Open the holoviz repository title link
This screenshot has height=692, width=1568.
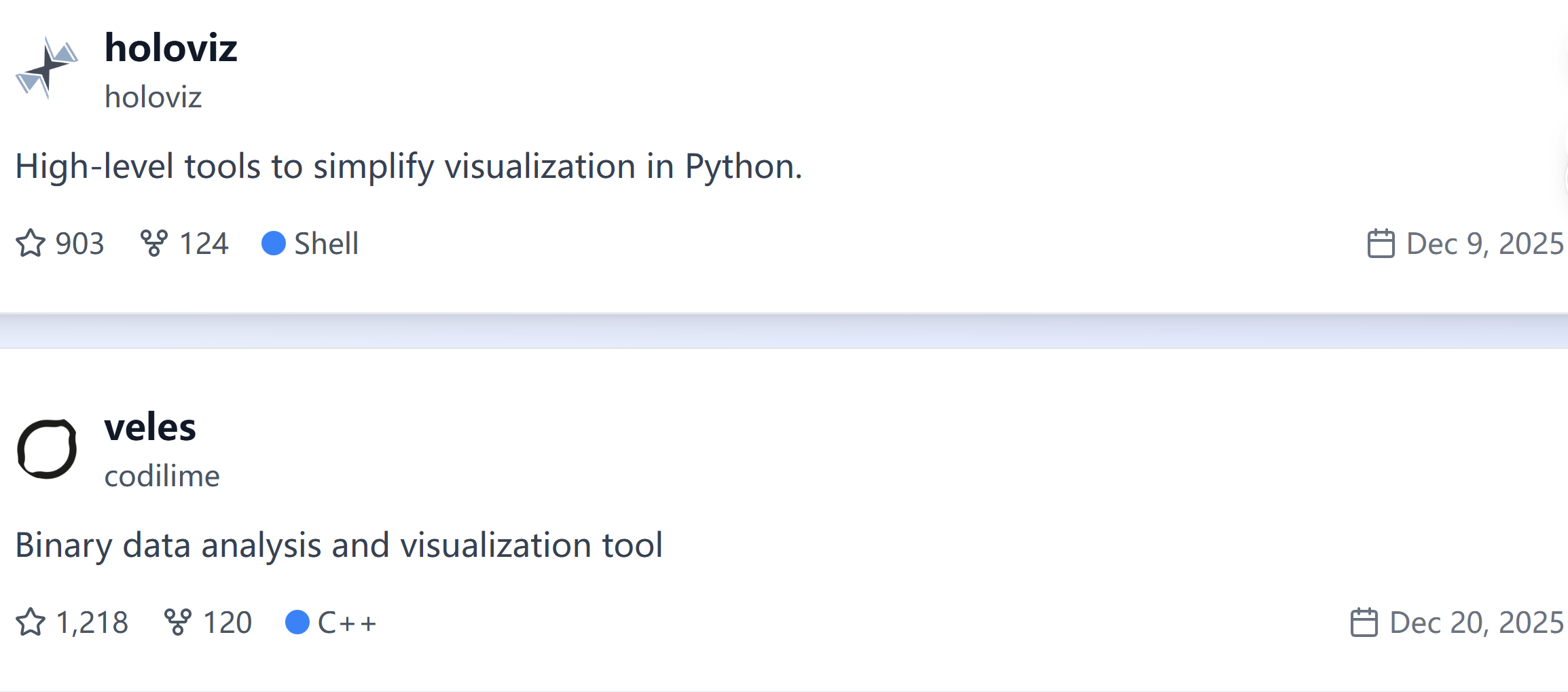click(x=171, y=48)
